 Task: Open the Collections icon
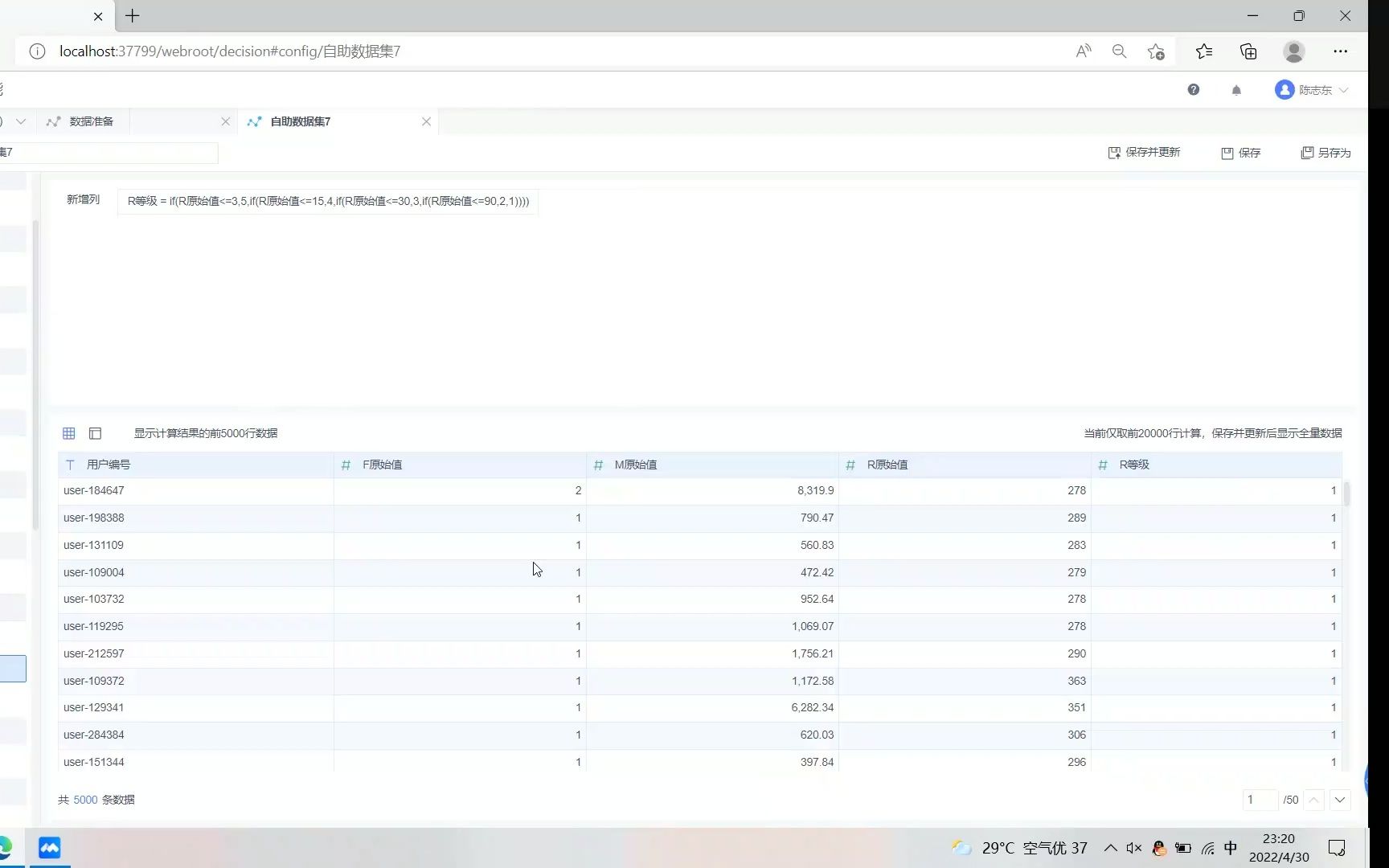tap(1248, 51)
